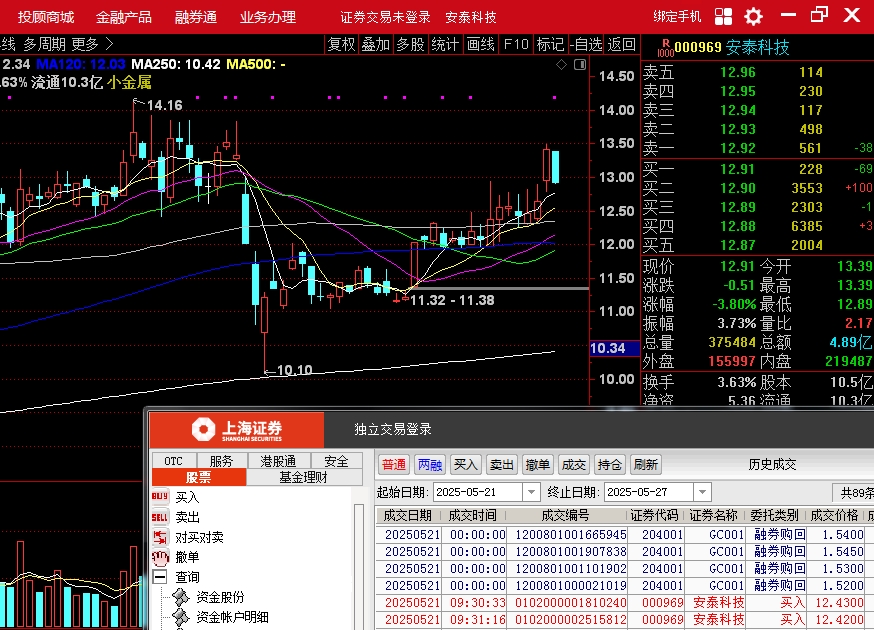
Task: Click -自选 to remove from watchlist
Action: coord(586,44)
